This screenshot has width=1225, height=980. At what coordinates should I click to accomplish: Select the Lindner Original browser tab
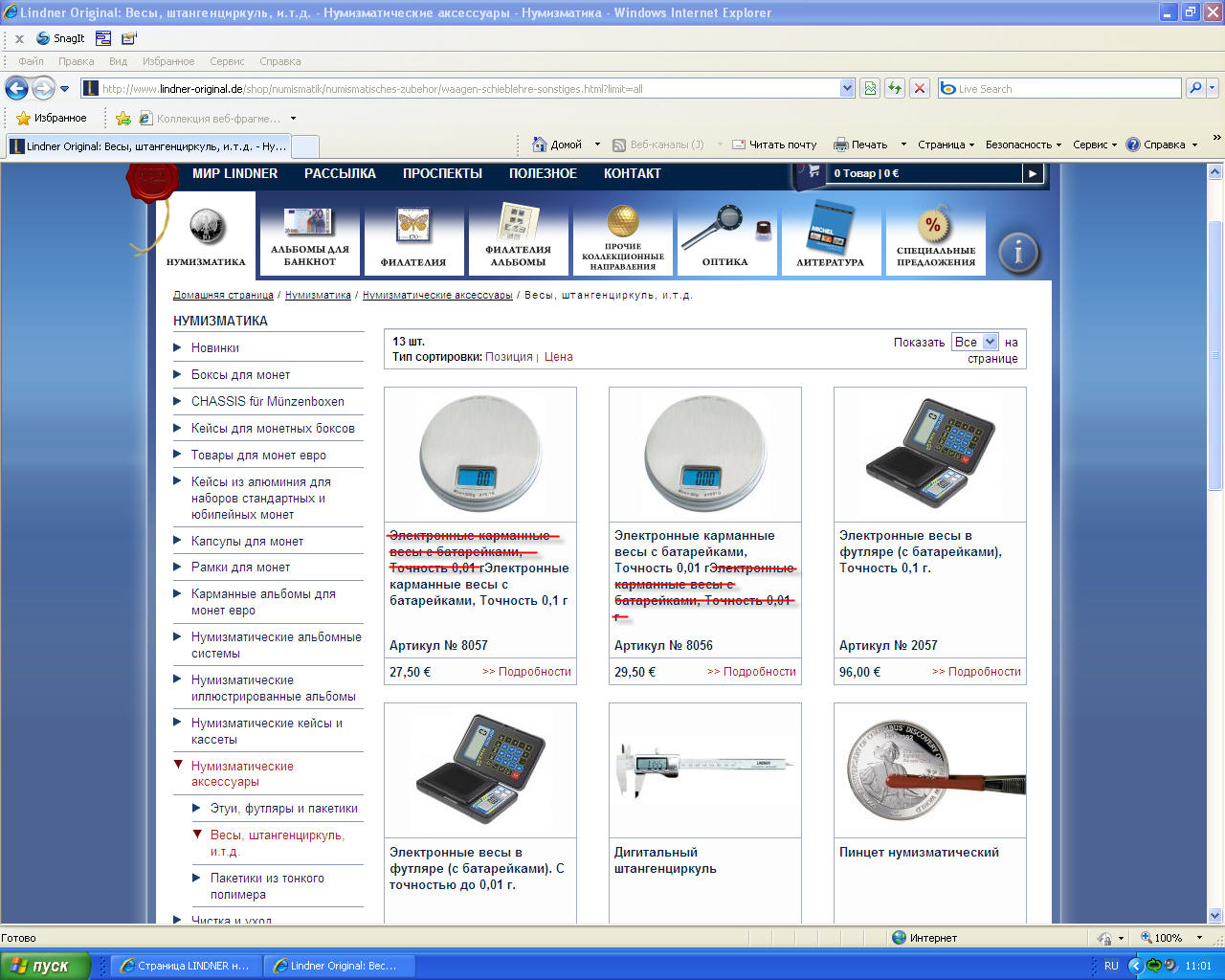[x=147, y=146]
